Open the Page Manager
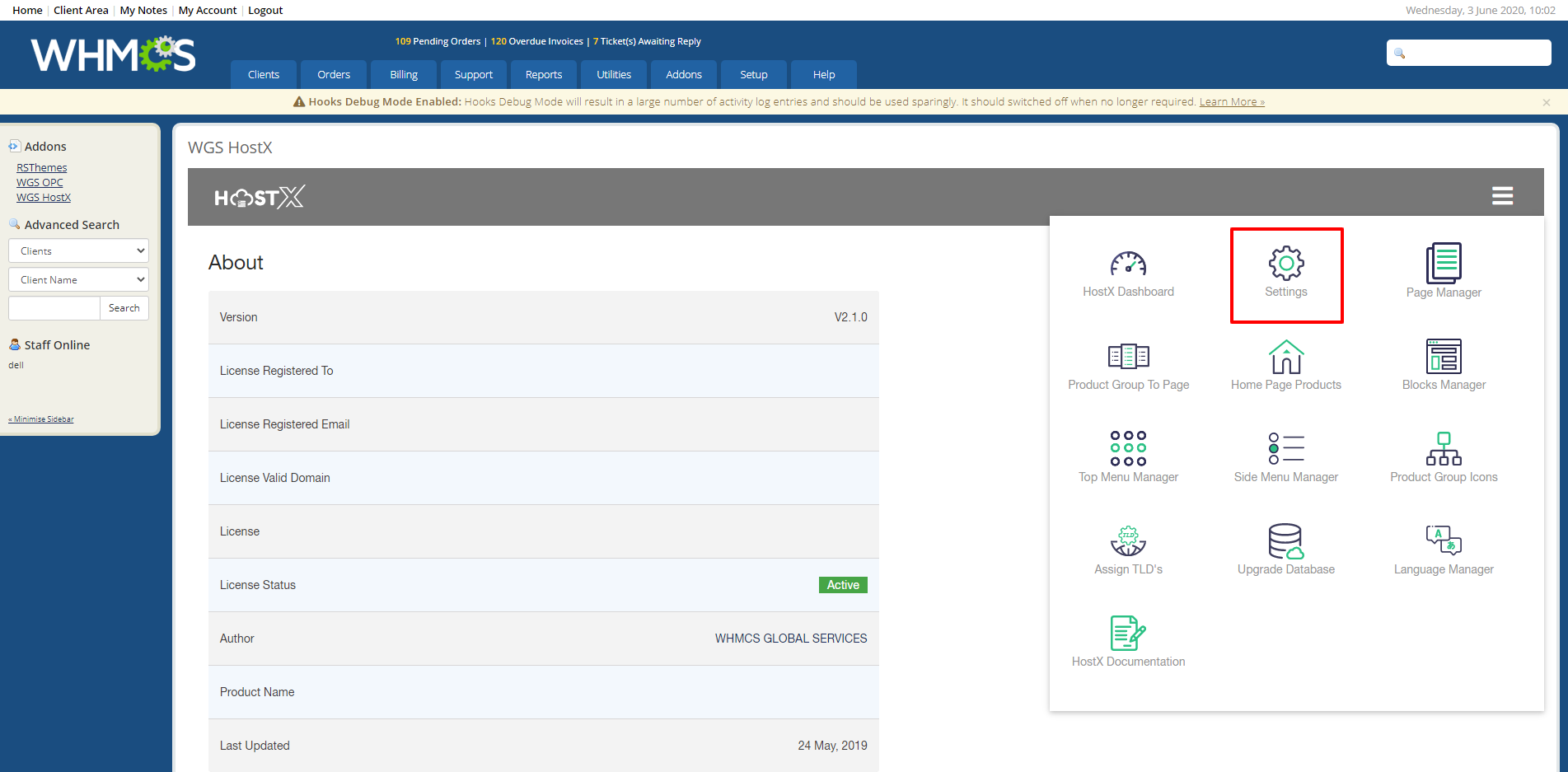Screen dimensions: 1568x772 [1443, 272]
